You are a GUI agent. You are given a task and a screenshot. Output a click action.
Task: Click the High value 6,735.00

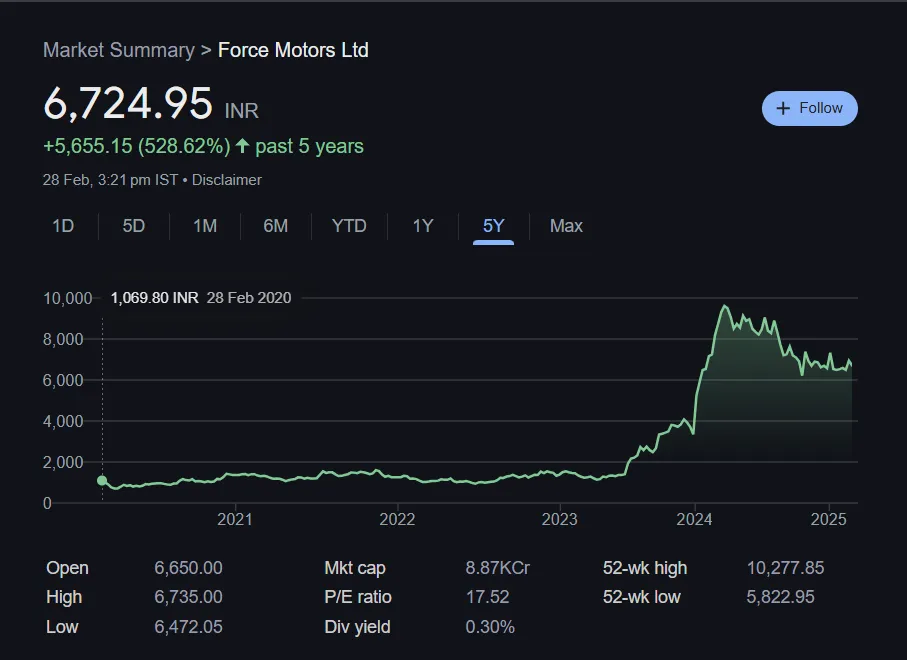tap(188, 597)
